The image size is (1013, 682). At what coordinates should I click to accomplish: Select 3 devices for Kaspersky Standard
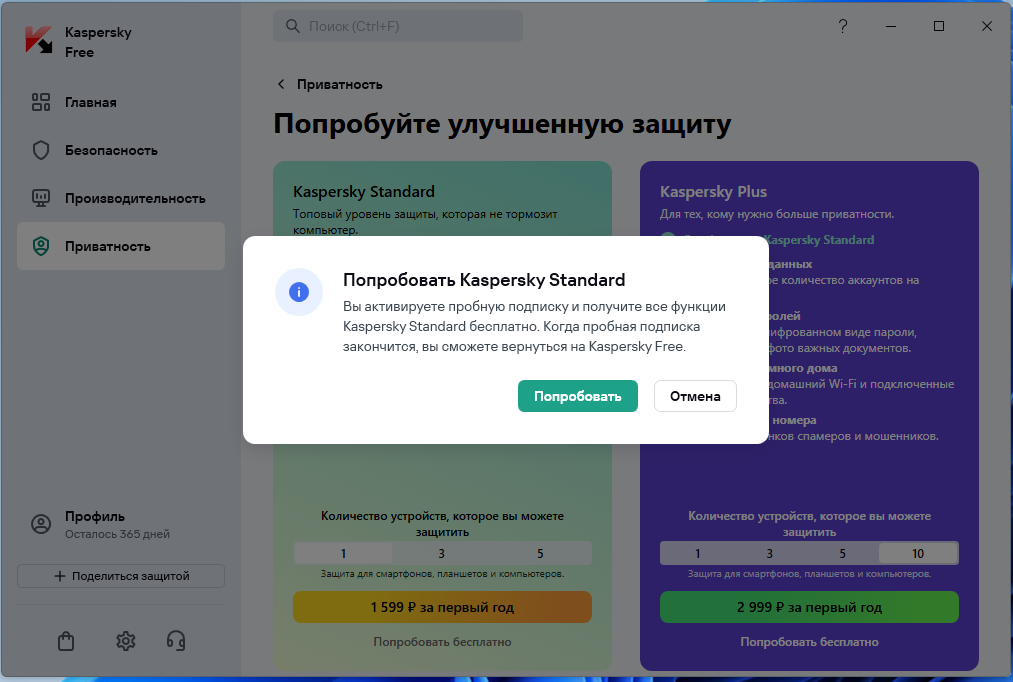pos(441,553)
